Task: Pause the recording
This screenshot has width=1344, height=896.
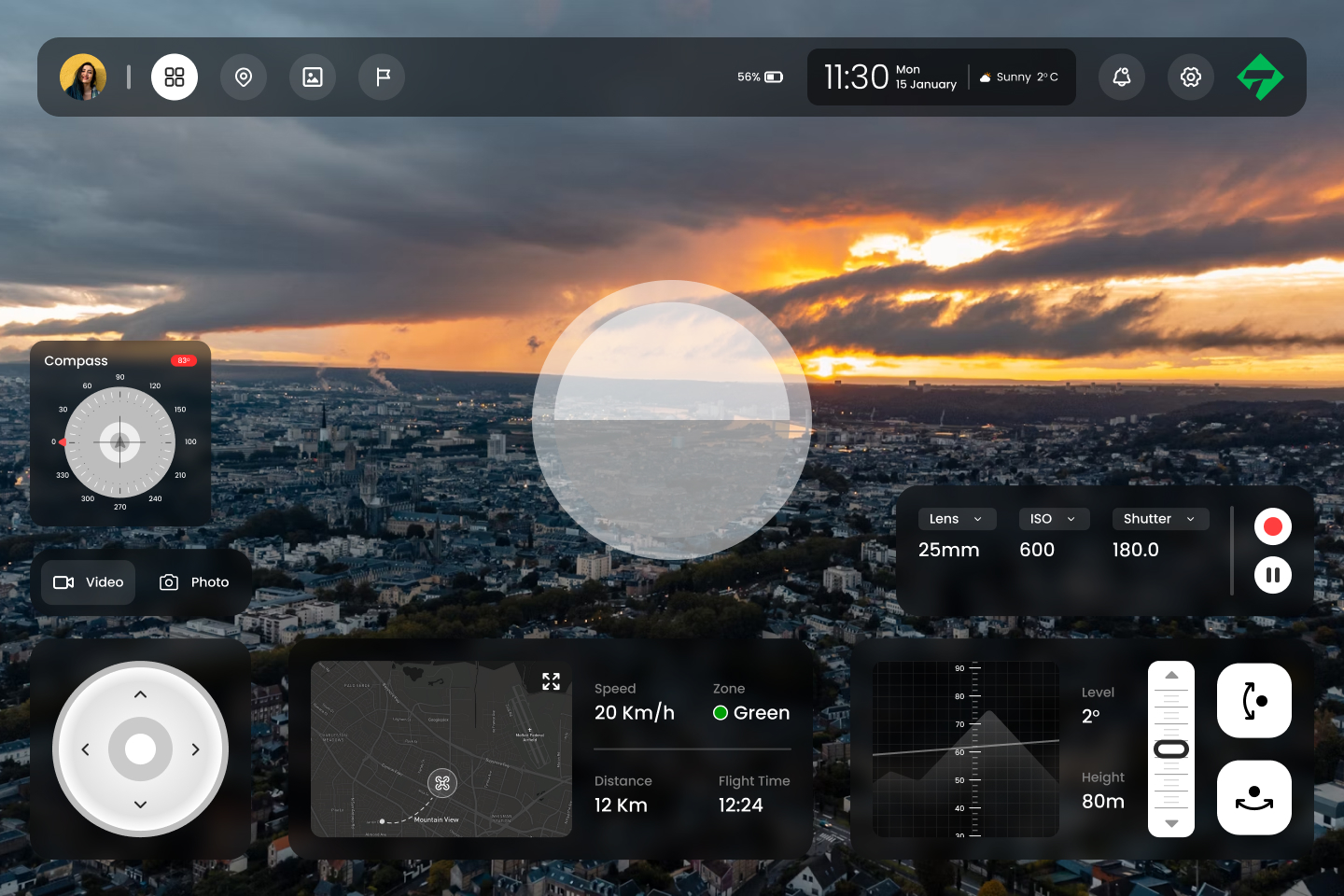Action: pyautogui.click(x=1273, y=575)
